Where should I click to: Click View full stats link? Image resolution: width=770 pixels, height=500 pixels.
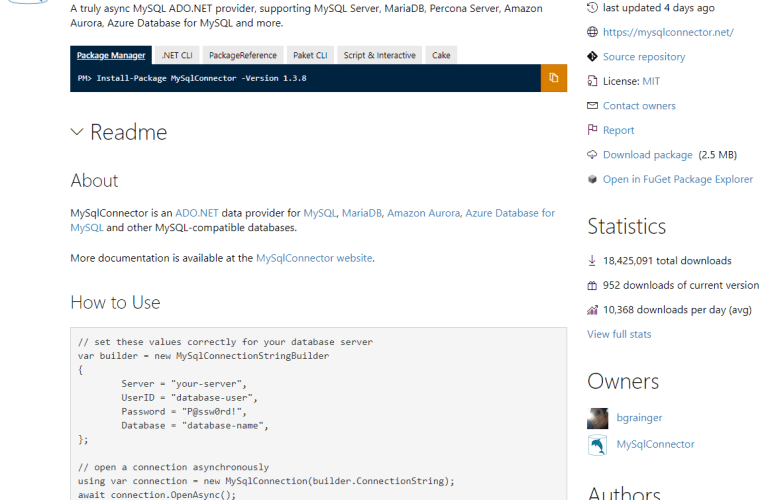[x=619, y=334]
